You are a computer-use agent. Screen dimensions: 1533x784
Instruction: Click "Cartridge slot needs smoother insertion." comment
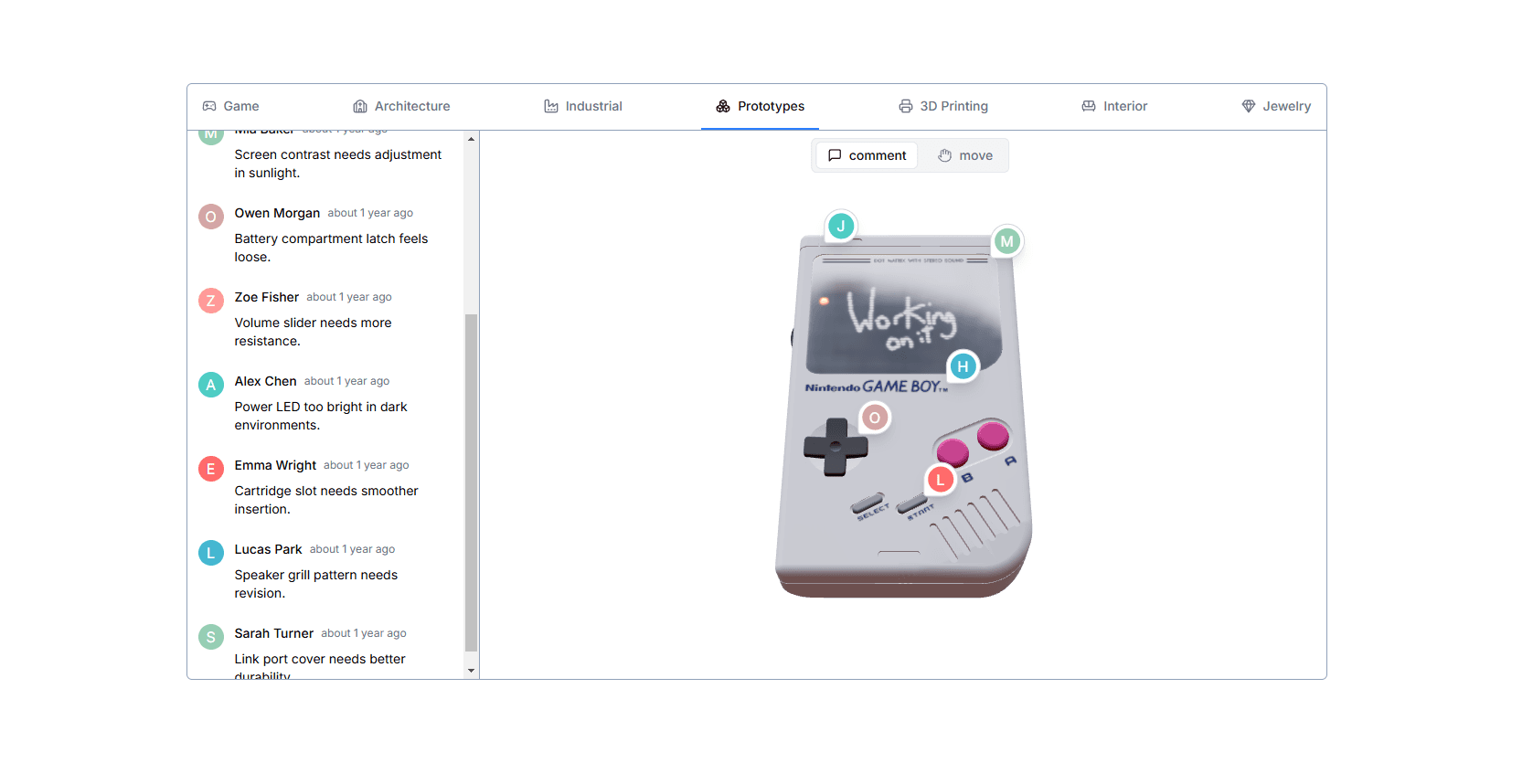326,500
